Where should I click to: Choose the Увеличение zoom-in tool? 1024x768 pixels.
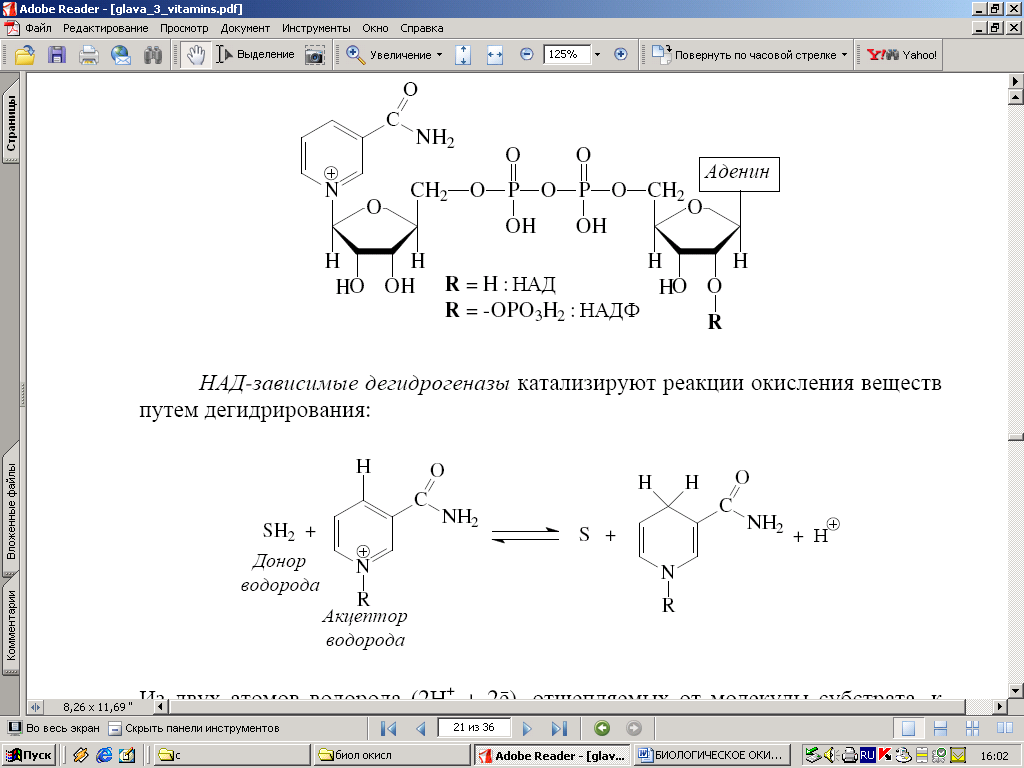coord(389,55)
